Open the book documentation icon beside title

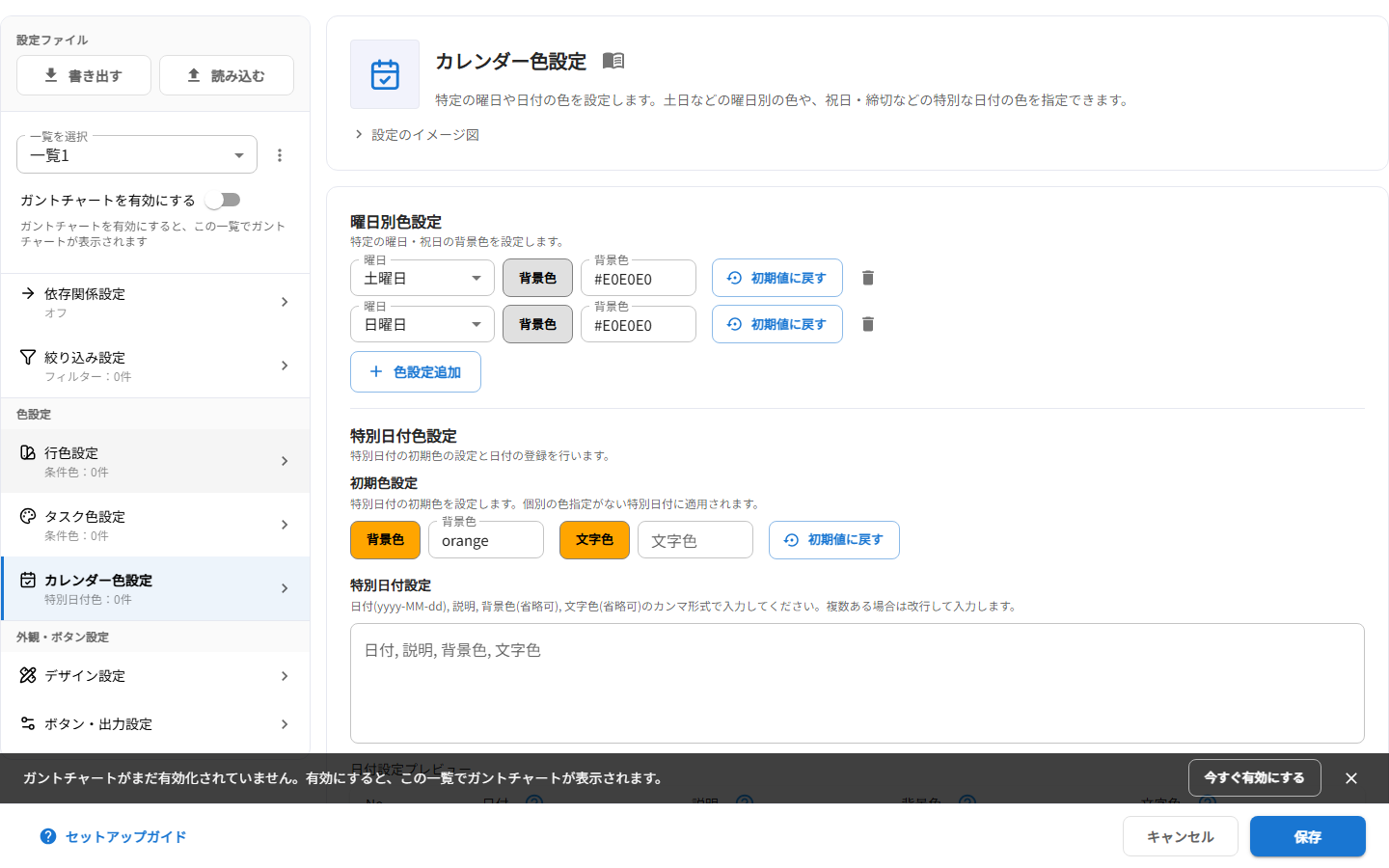613,61
